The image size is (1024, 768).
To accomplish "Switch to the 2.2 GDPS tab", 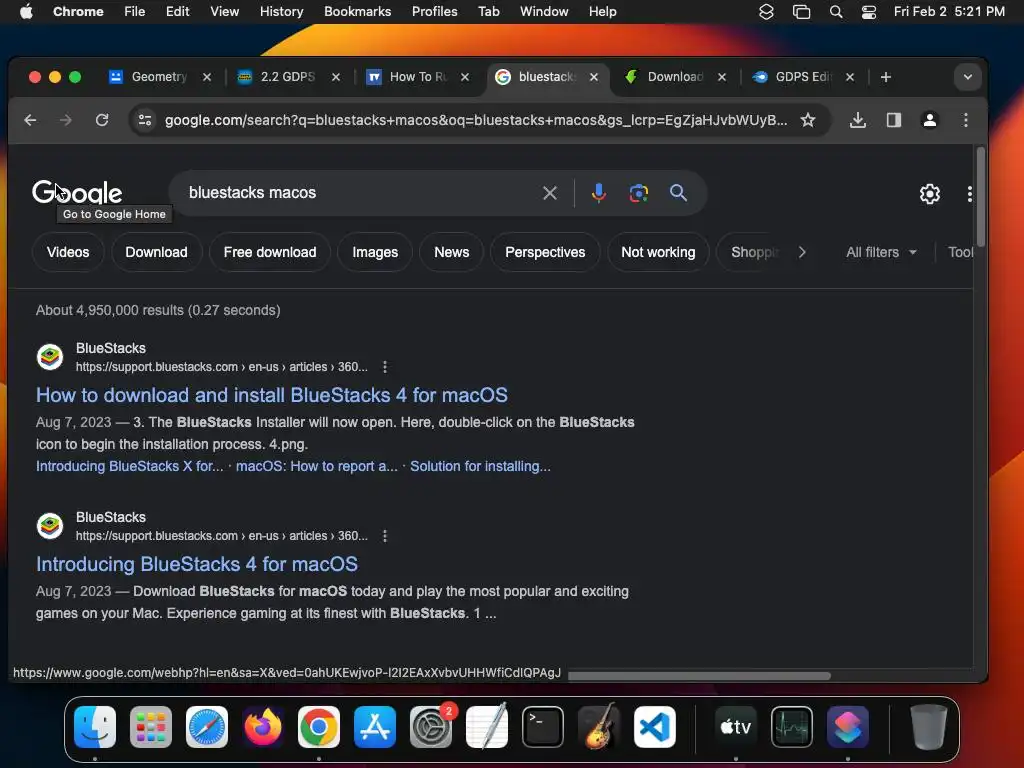I will pyautogui.click(x=288, y=77).
